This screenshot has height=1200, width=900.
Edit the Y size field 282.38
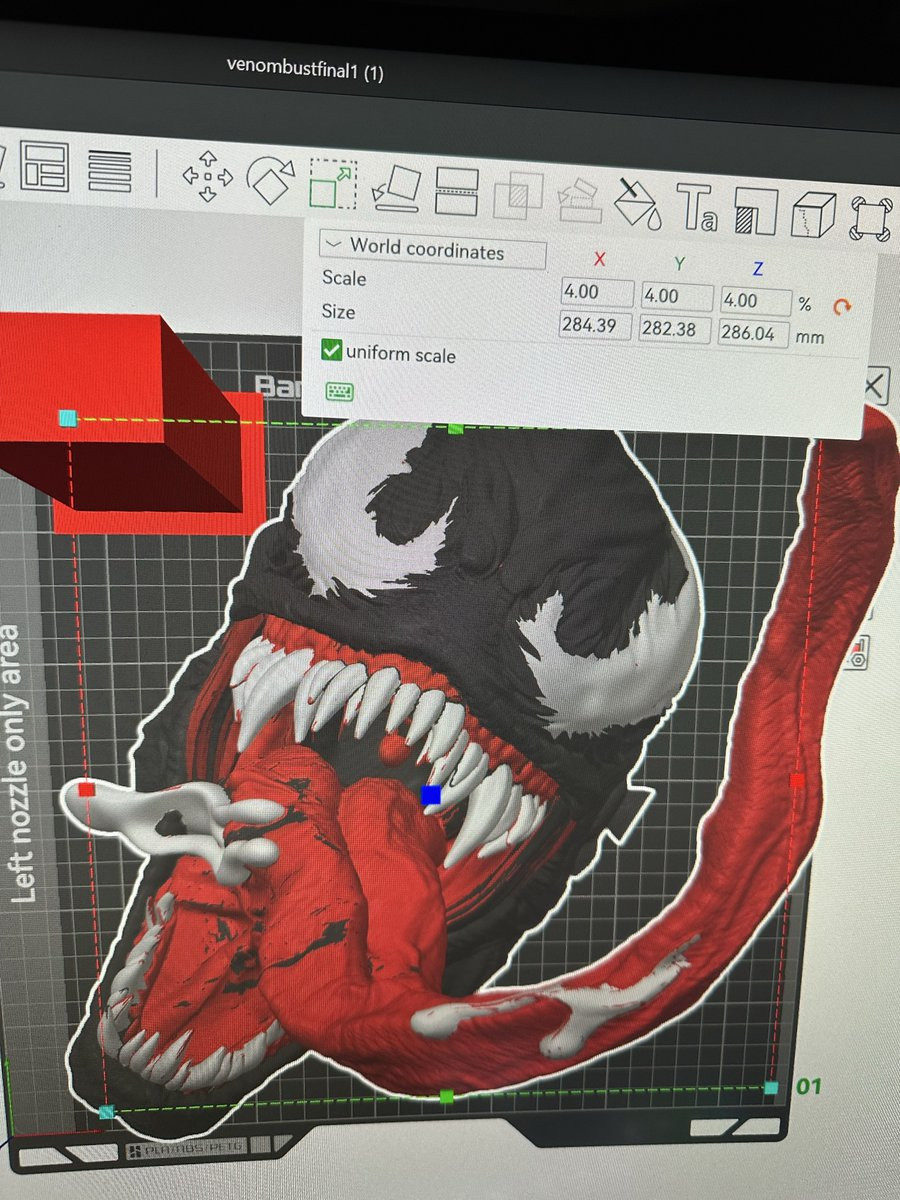click(675, 330)
